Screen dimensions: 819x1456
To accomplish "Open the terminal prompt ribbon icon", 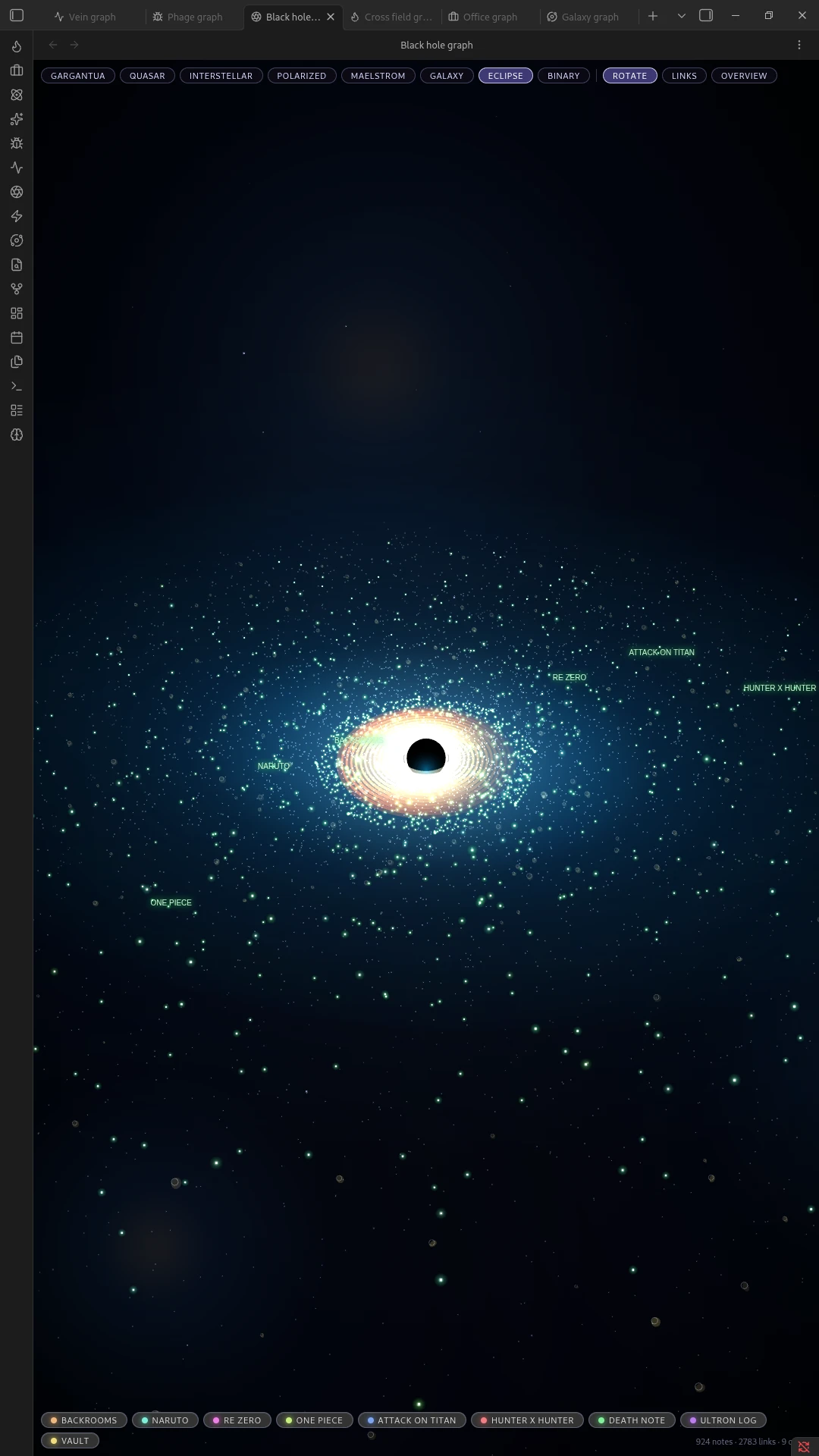I will tap(17, 386).
